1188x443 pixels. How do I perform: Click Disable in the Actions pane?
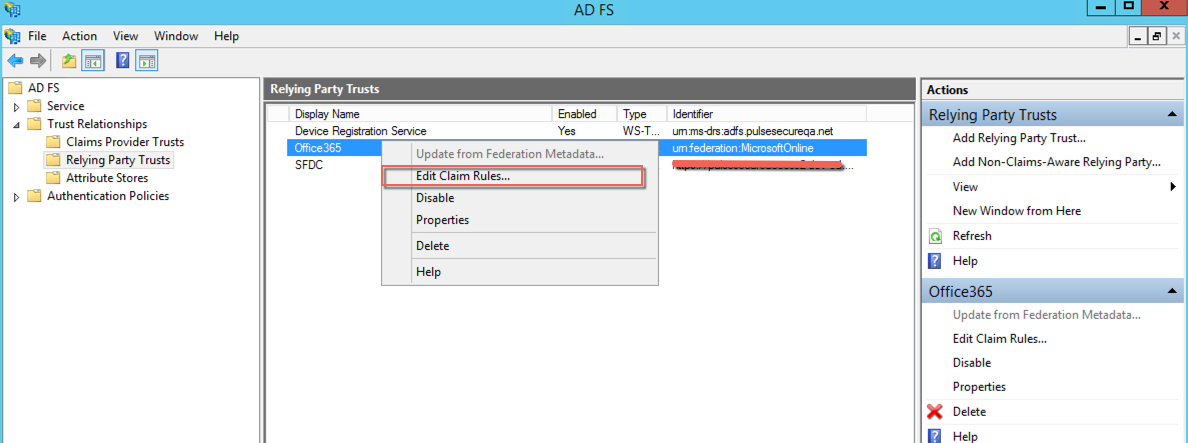[x=971, y=363]
